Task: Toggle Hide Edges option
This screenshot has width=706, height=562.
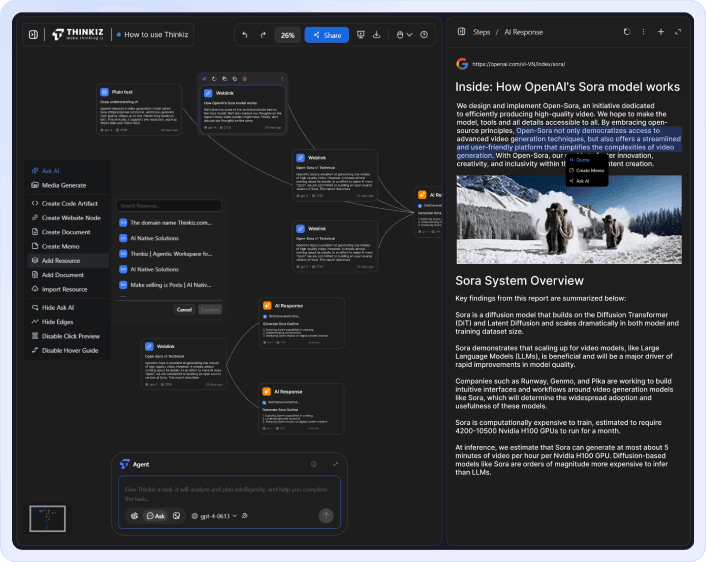Action: pyautogui.click(x=68, y=322)
